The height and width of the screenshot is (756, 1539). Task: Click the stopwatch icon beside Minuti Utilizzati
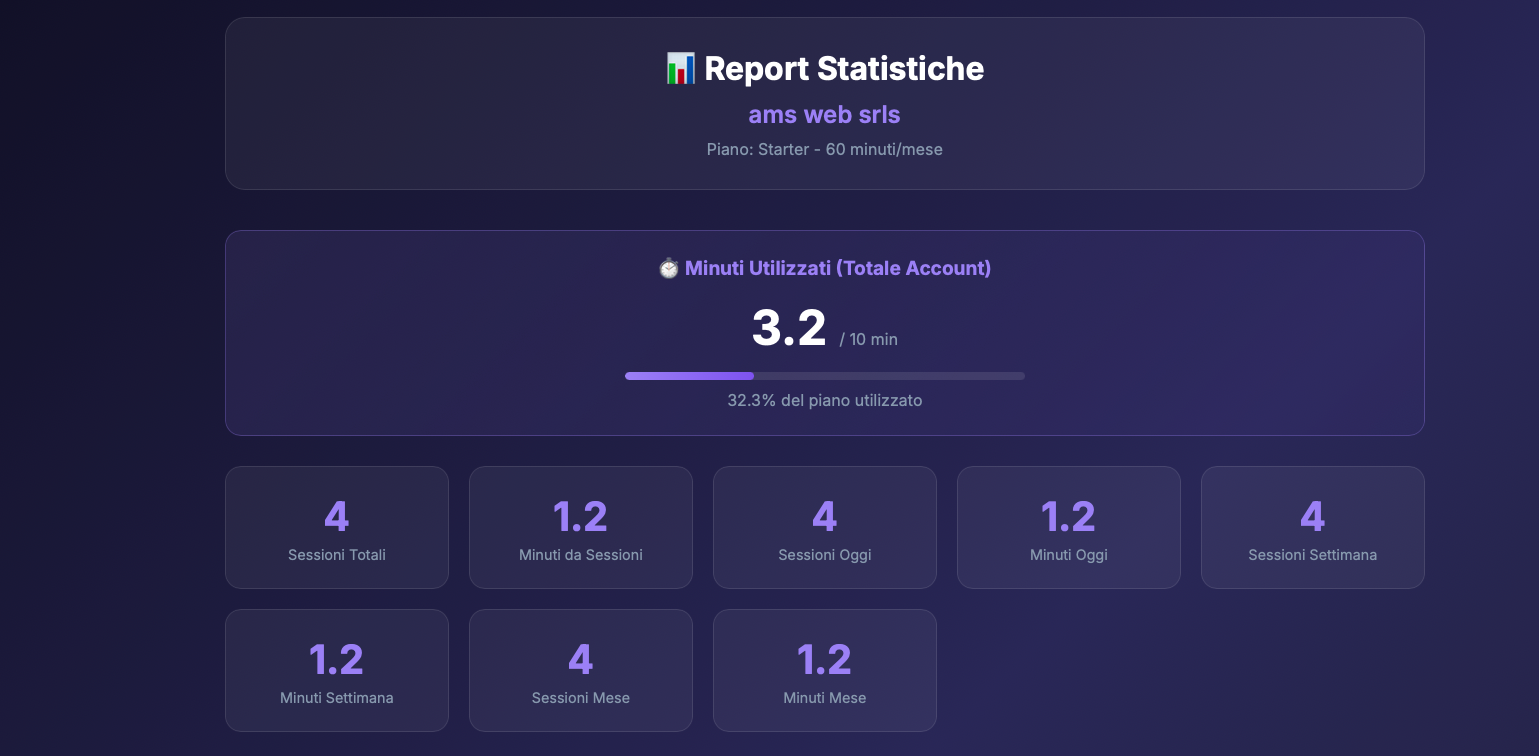pos(668,268)
